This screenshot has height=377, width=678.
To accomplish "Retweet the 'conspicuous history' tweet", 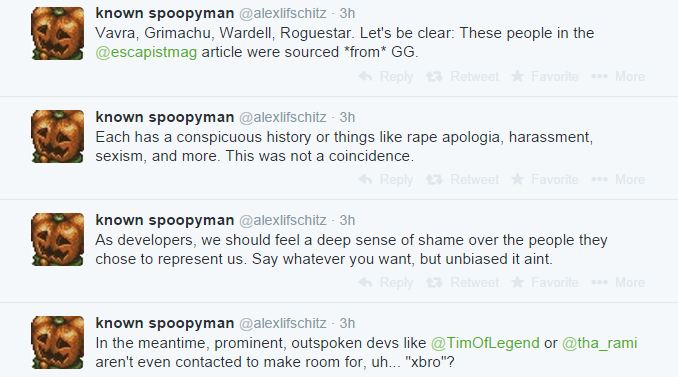I will click(462, 179).
